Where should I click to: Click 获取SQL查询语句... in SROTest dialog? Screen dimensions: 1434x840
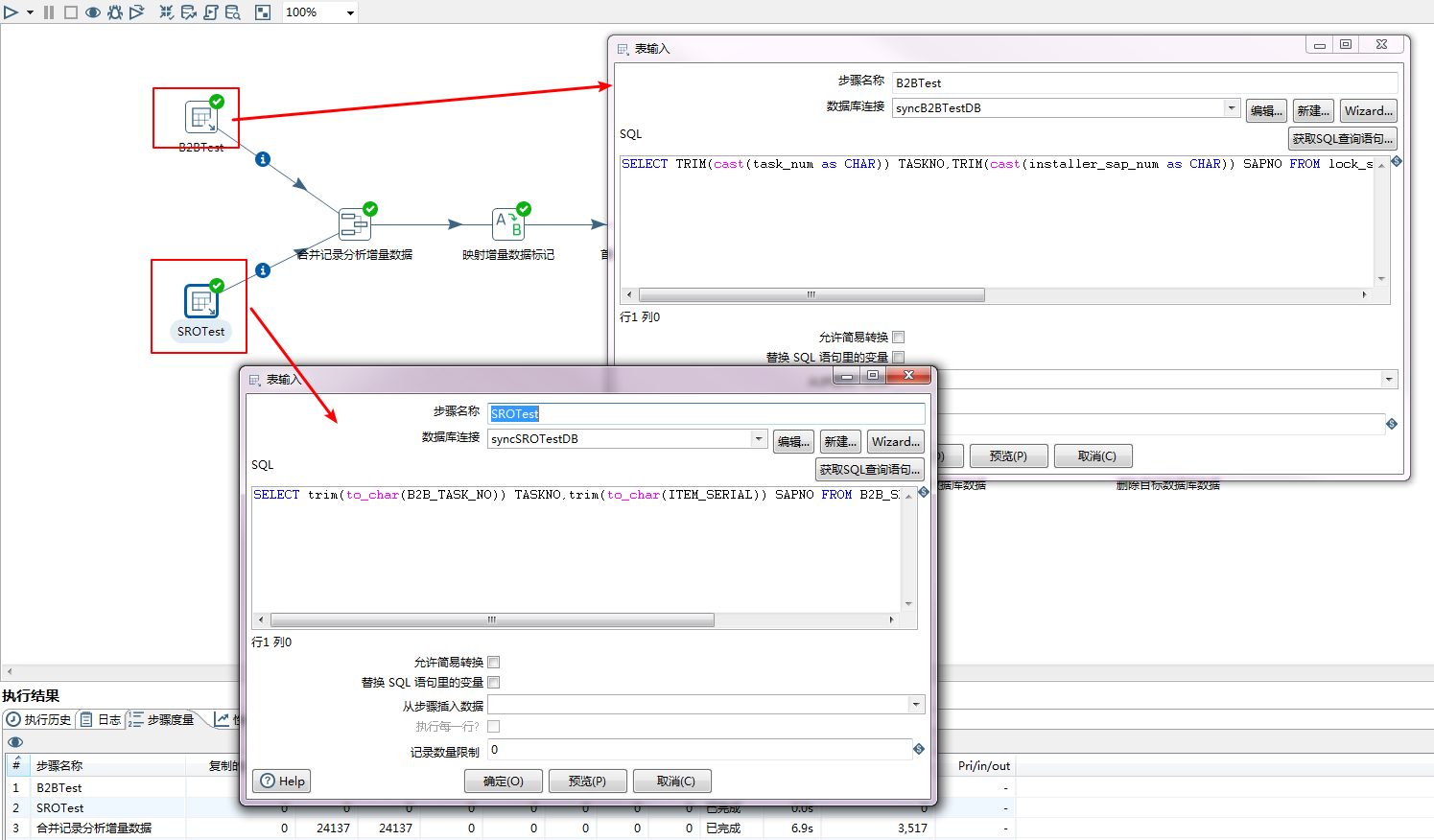(870, 469)
